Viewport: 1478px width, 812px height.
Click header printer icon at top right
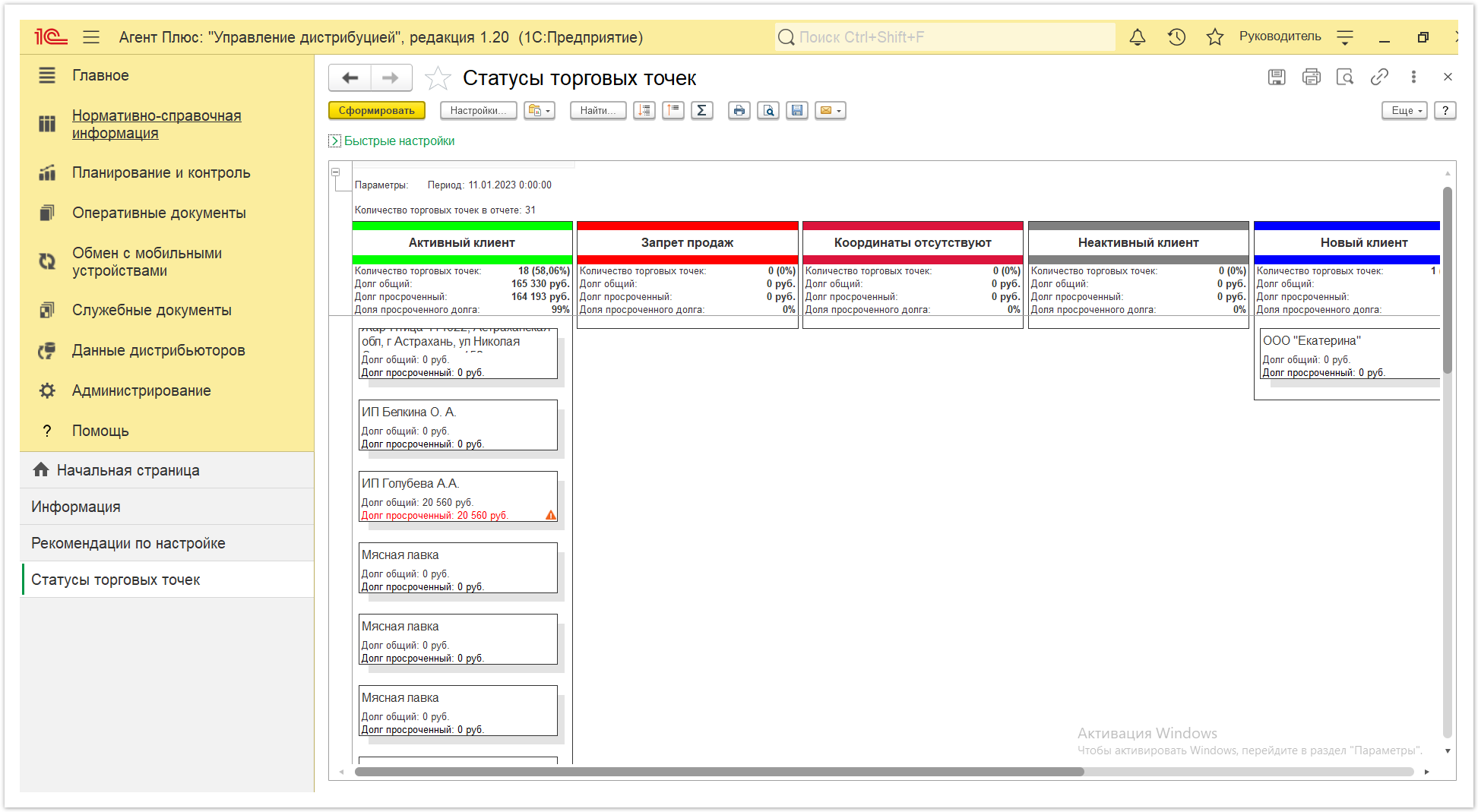(1311, 77)
